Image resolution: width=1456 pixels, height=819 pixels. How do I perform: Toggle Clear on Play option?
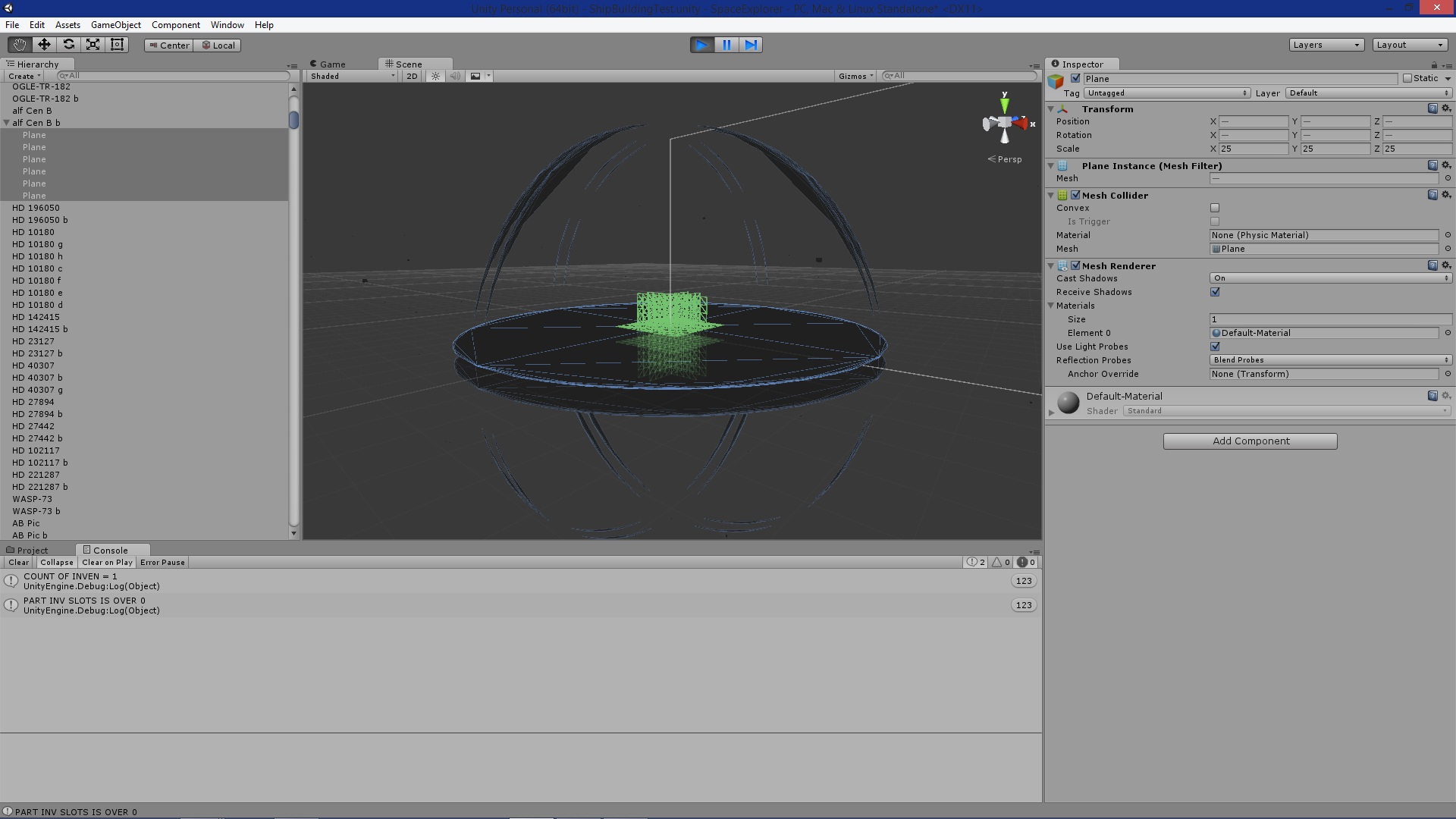coord(107,563)
